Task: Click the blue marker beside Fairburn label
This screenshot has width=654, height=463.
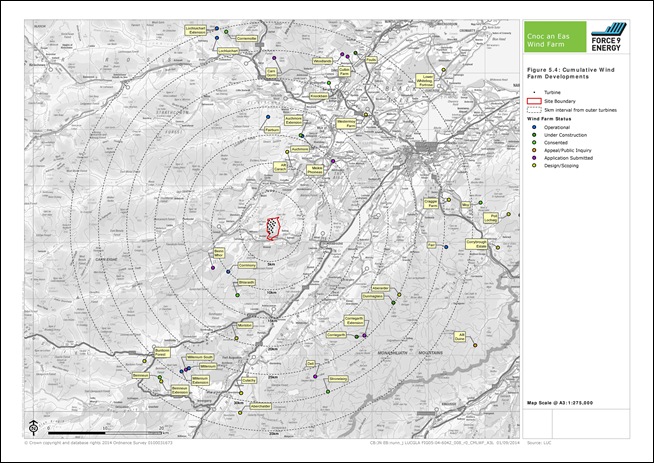Action: coord(268,117)
